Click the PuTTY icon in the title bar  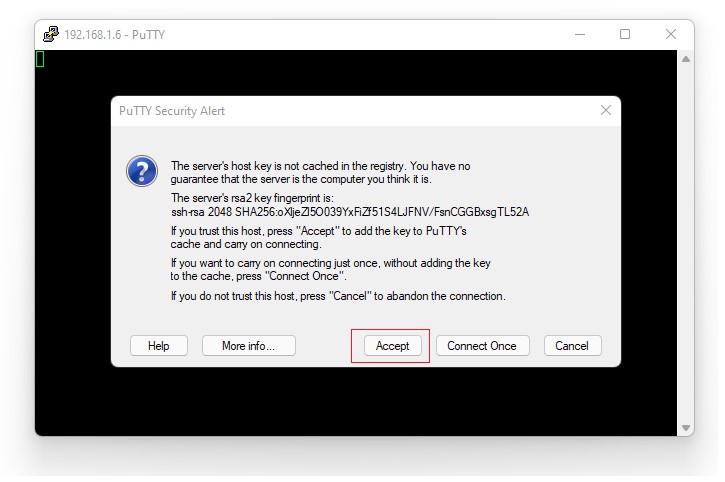point(50,34)
